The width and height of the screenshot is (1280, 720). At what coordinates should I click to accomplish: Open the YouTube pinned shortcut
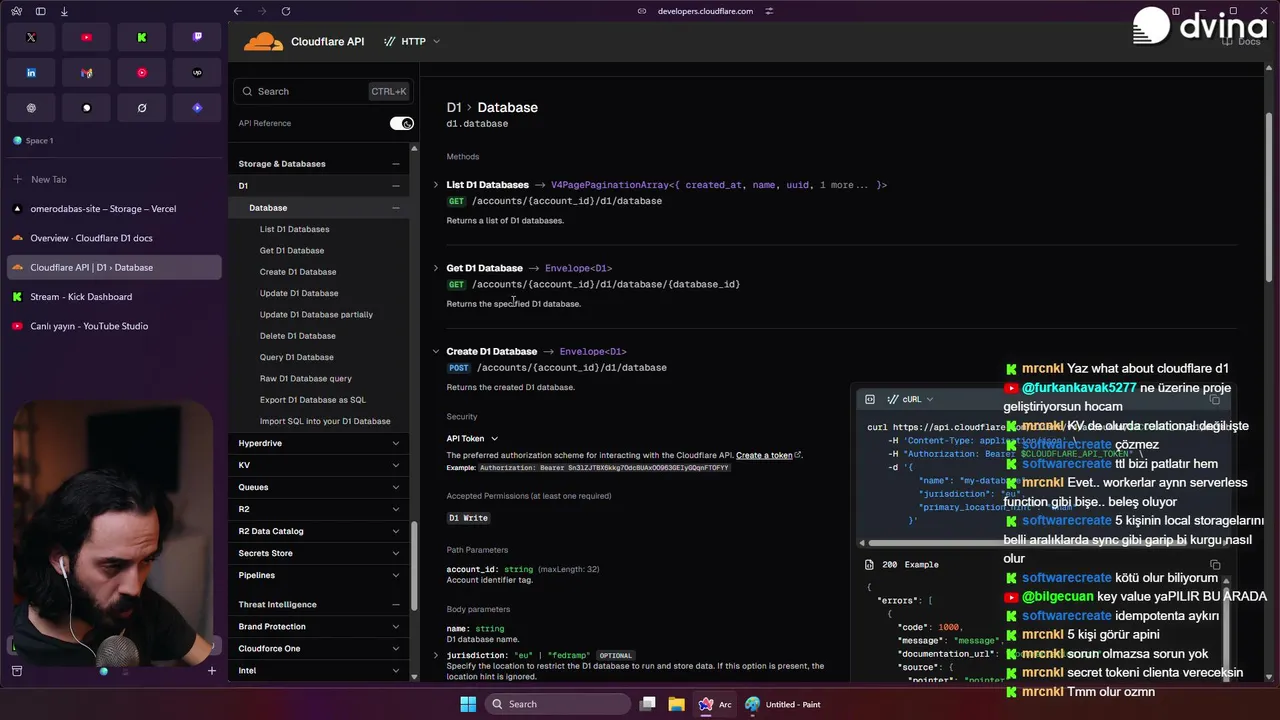click(86, 37)
